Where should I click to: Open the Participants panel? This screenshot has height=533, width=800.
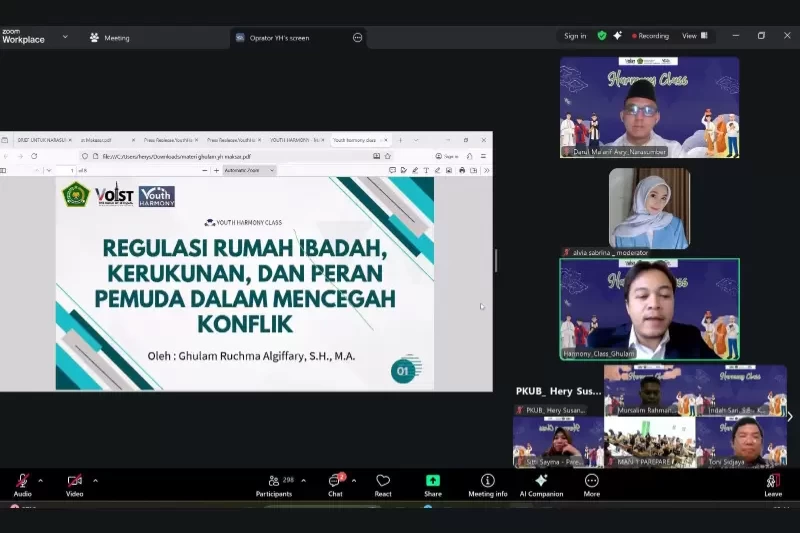(x=273, y=482)
